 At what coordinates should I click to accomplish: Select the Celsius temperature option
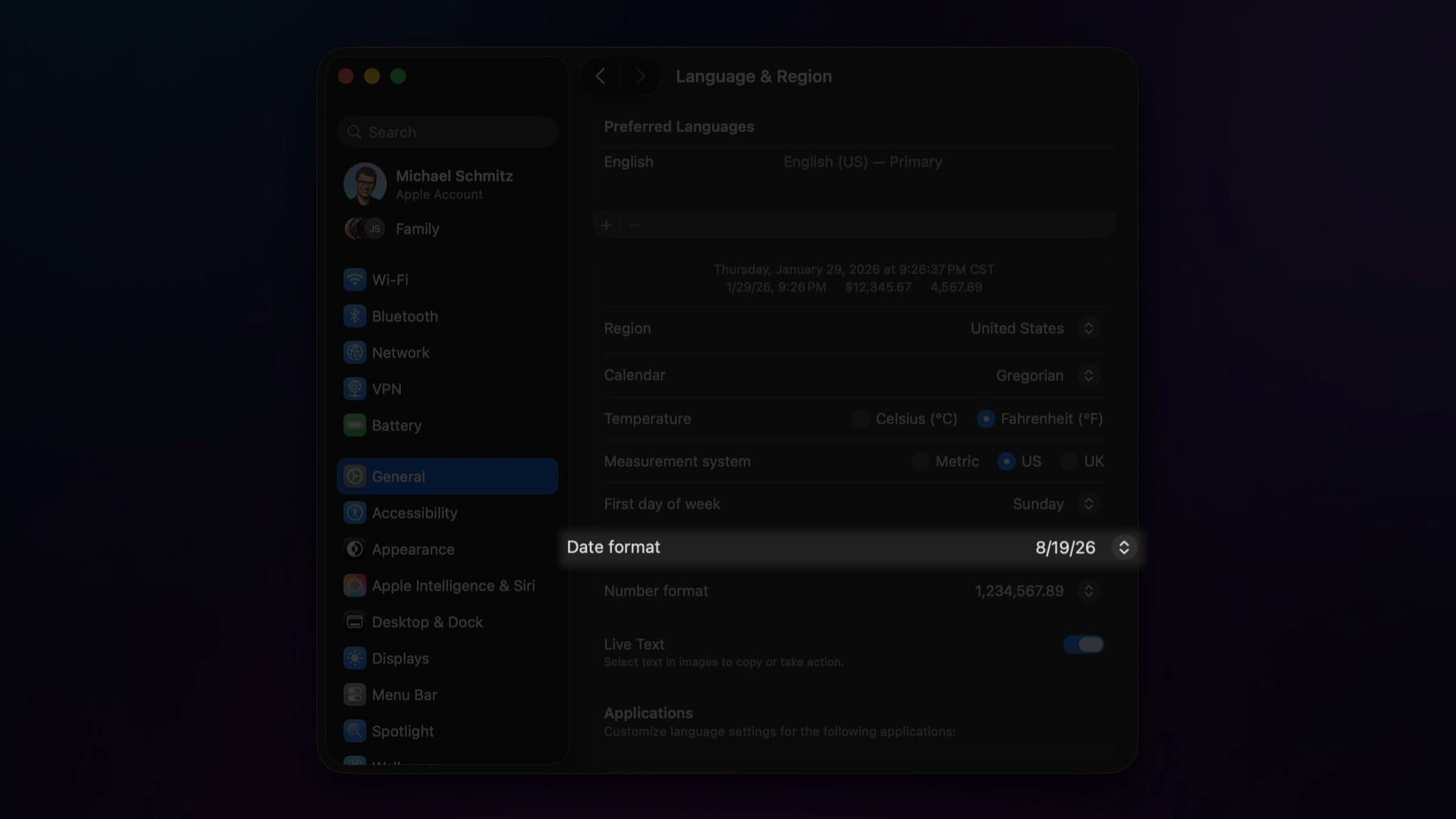[x=860, y=419]
